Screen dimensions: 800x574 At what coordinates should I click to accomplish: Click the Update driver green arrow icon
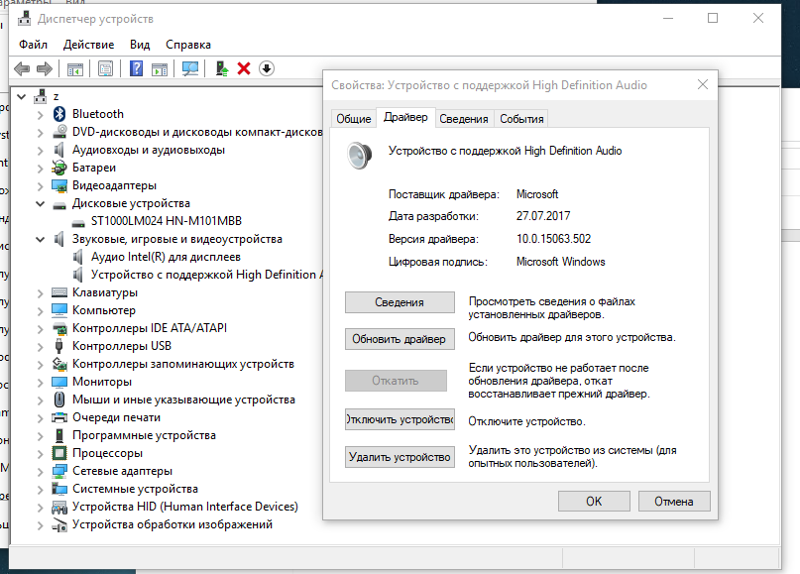[221, 68]
